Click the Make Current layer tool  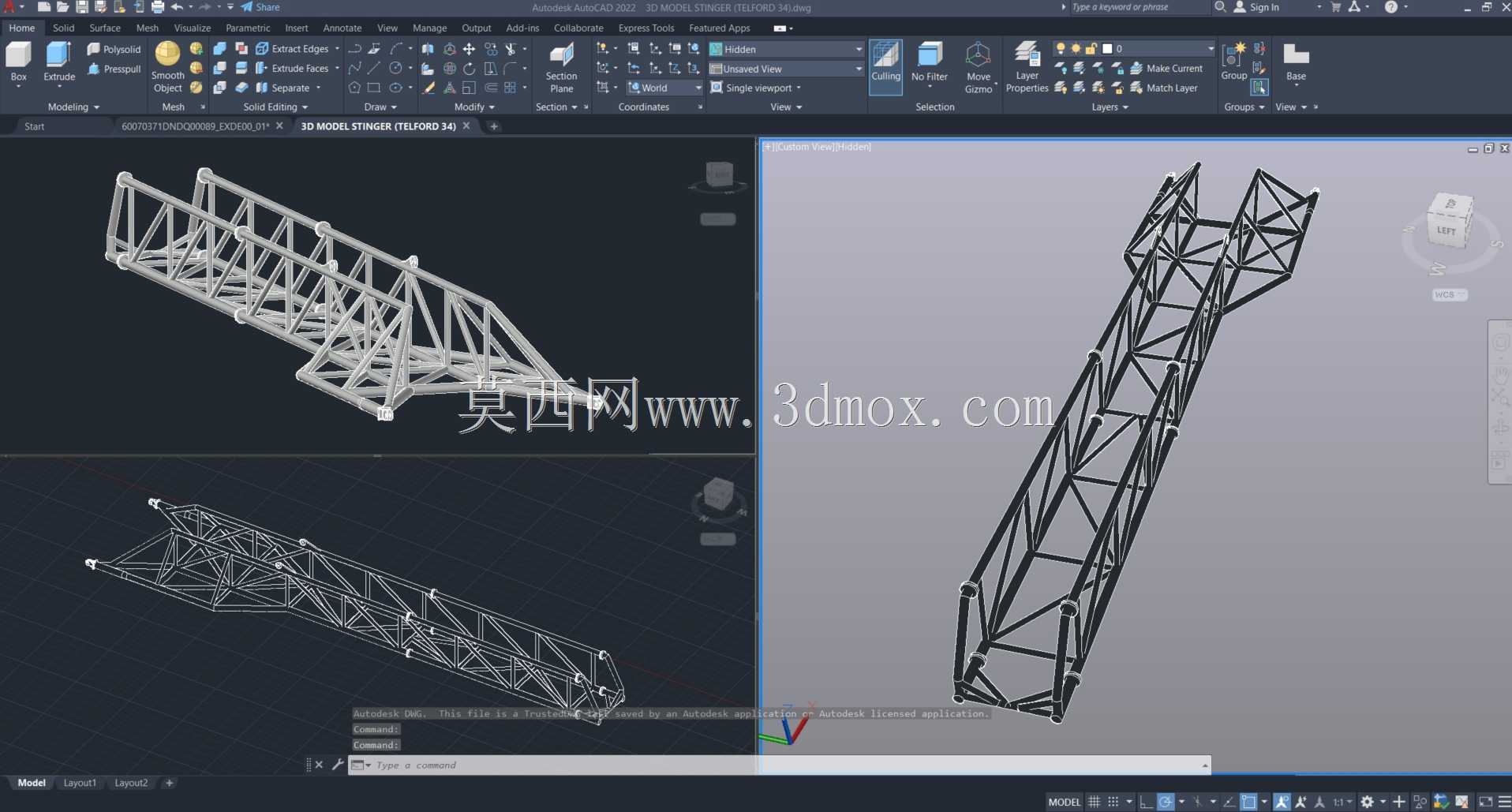[x=1166, y=69]
